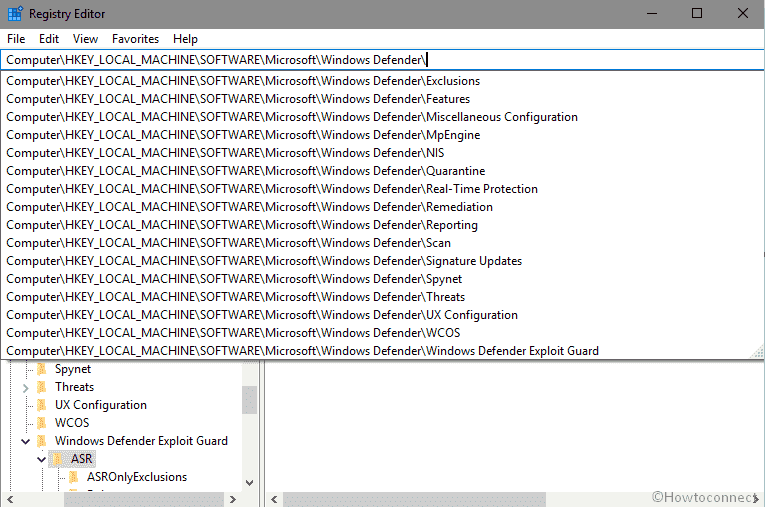Select the UX Configuration path suggestion
Viewport: 765px width, 507px height.
click(382, 315)
